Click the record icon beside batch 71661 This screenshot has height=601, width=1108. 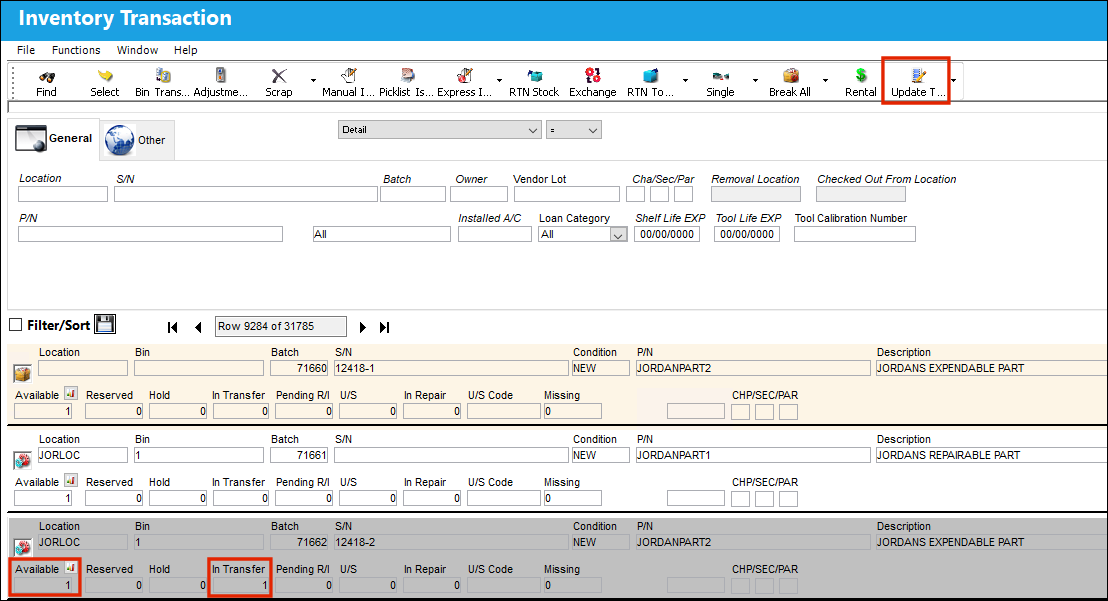click(23, 460)
